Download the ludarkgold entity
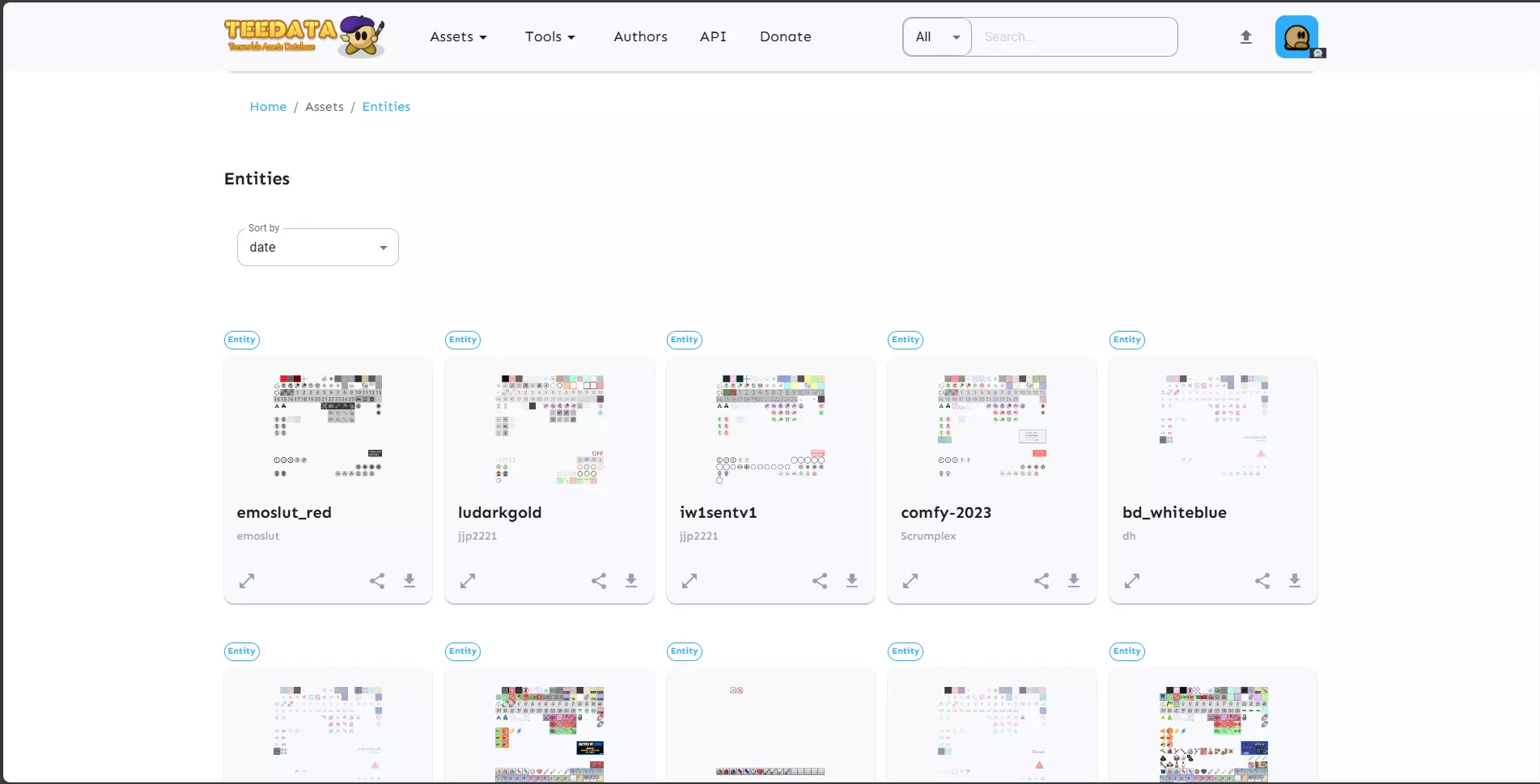 tap(631, 581)
